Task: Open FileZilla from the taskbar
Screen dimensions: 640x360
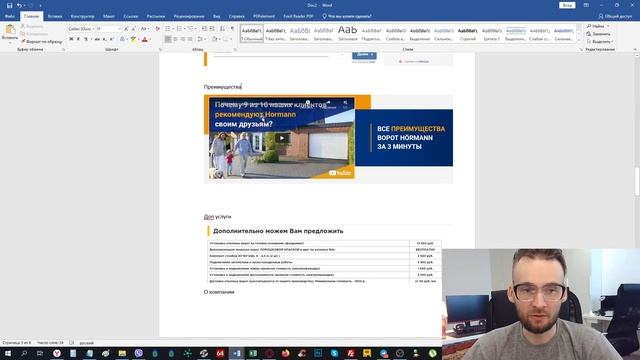Action: click(x=351, y=353)
